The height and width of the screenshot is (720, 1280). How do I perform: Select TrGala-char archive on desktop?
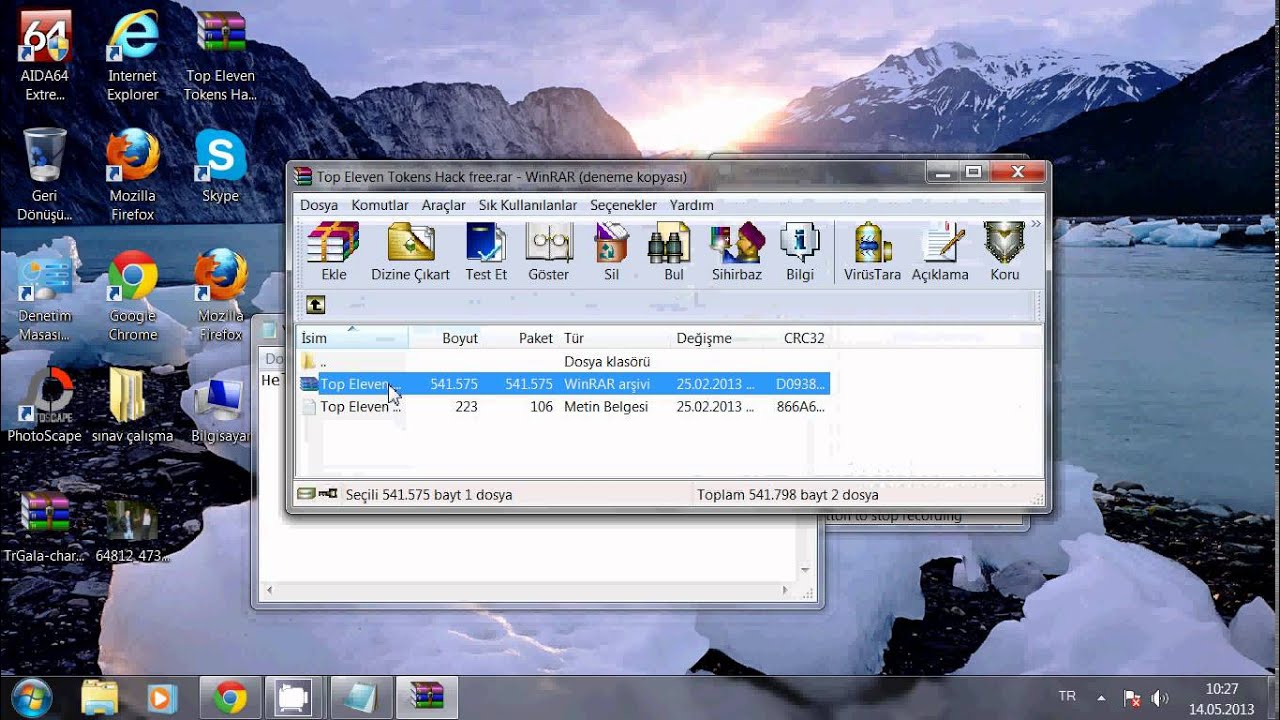[44, 527]
